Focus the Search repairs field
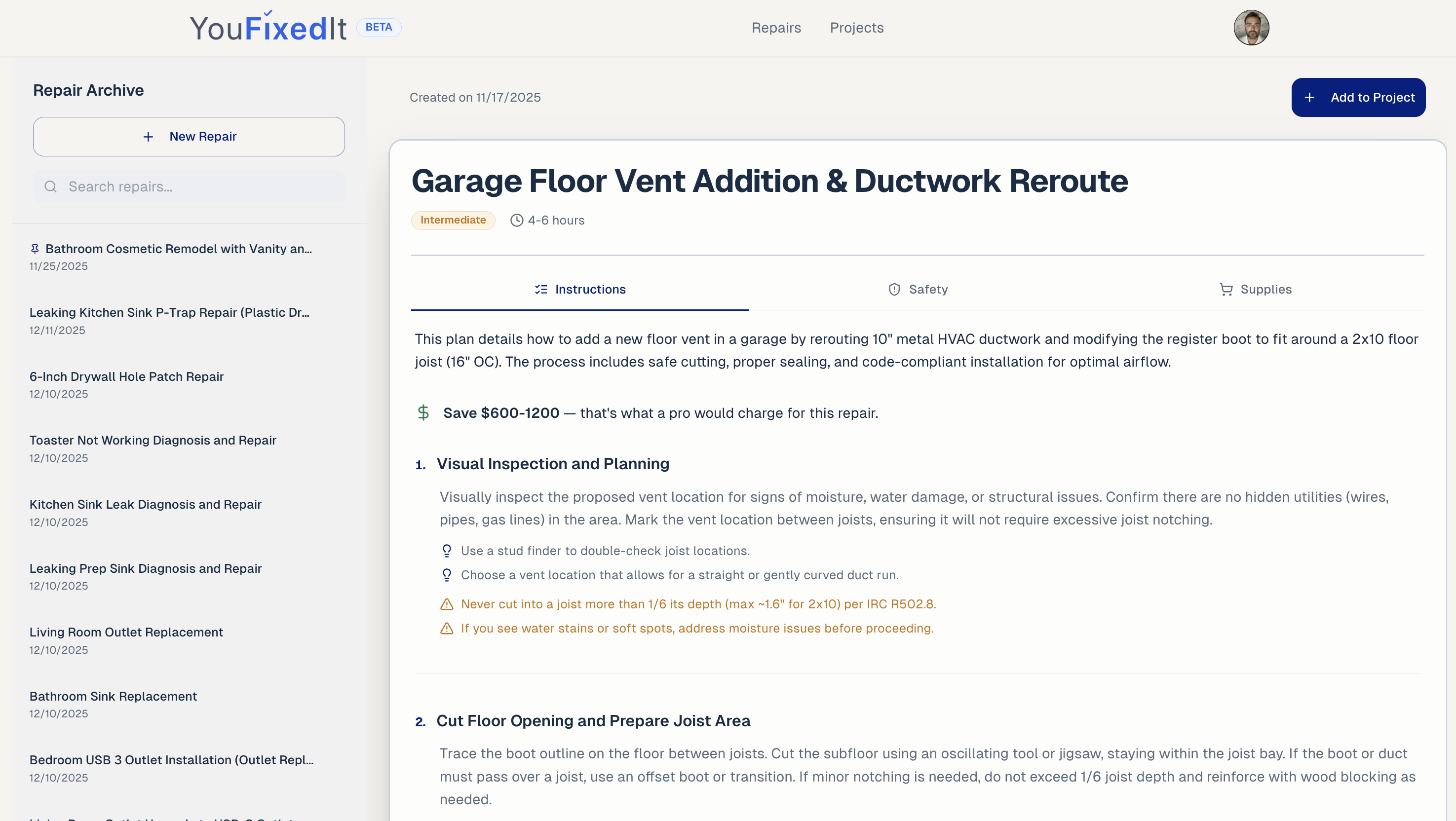This screenshot has height=821, width=1456. click(x=189, y=187)
